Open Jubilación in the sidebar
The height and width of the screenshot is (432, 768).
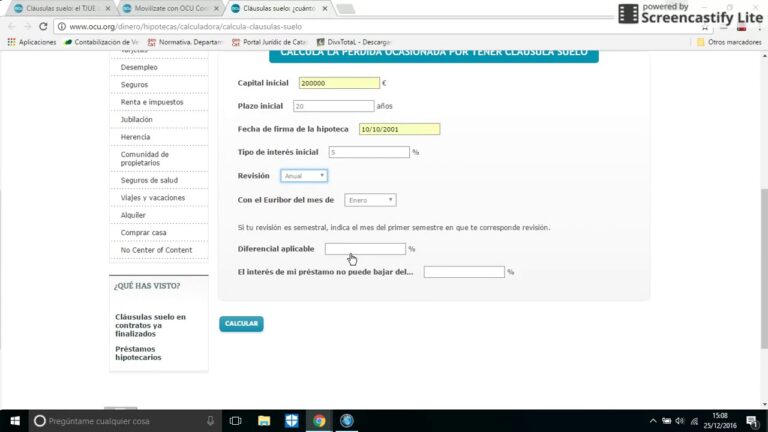point(136,120)
